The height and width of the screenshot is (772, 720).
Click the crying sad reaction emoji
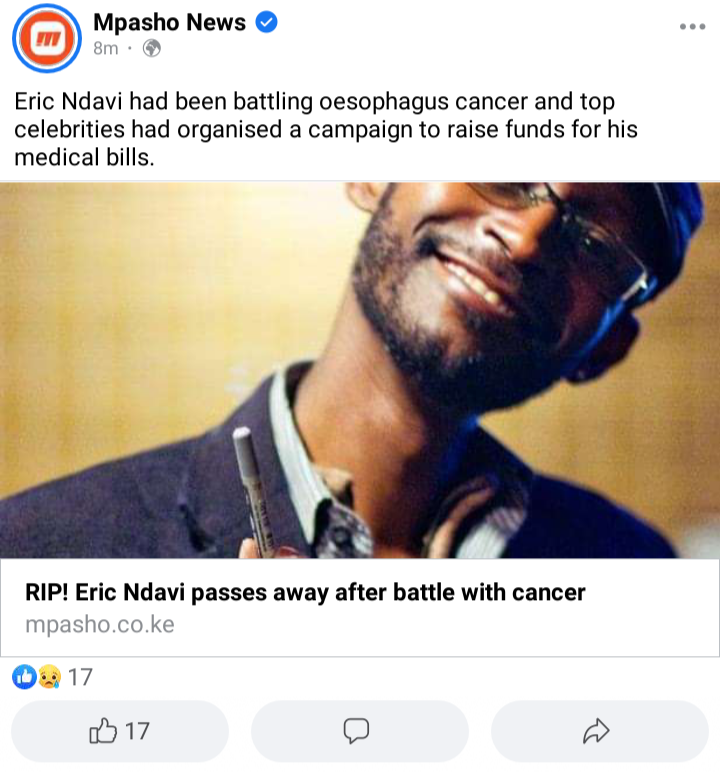tap(49, 676)
